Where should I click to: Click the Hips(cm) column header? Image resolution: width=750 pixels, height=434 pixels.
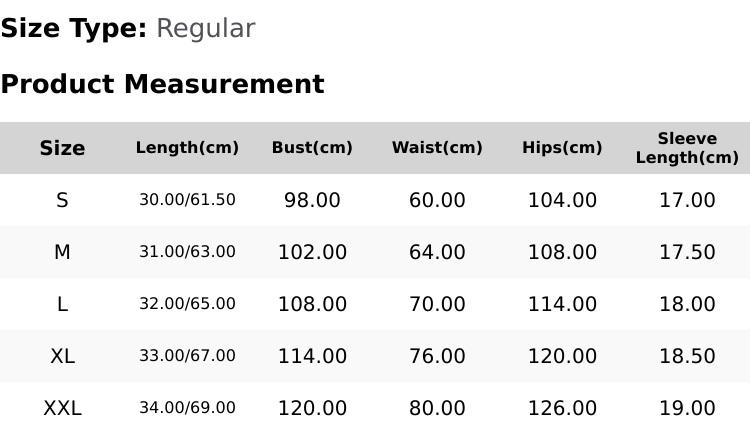562,148
